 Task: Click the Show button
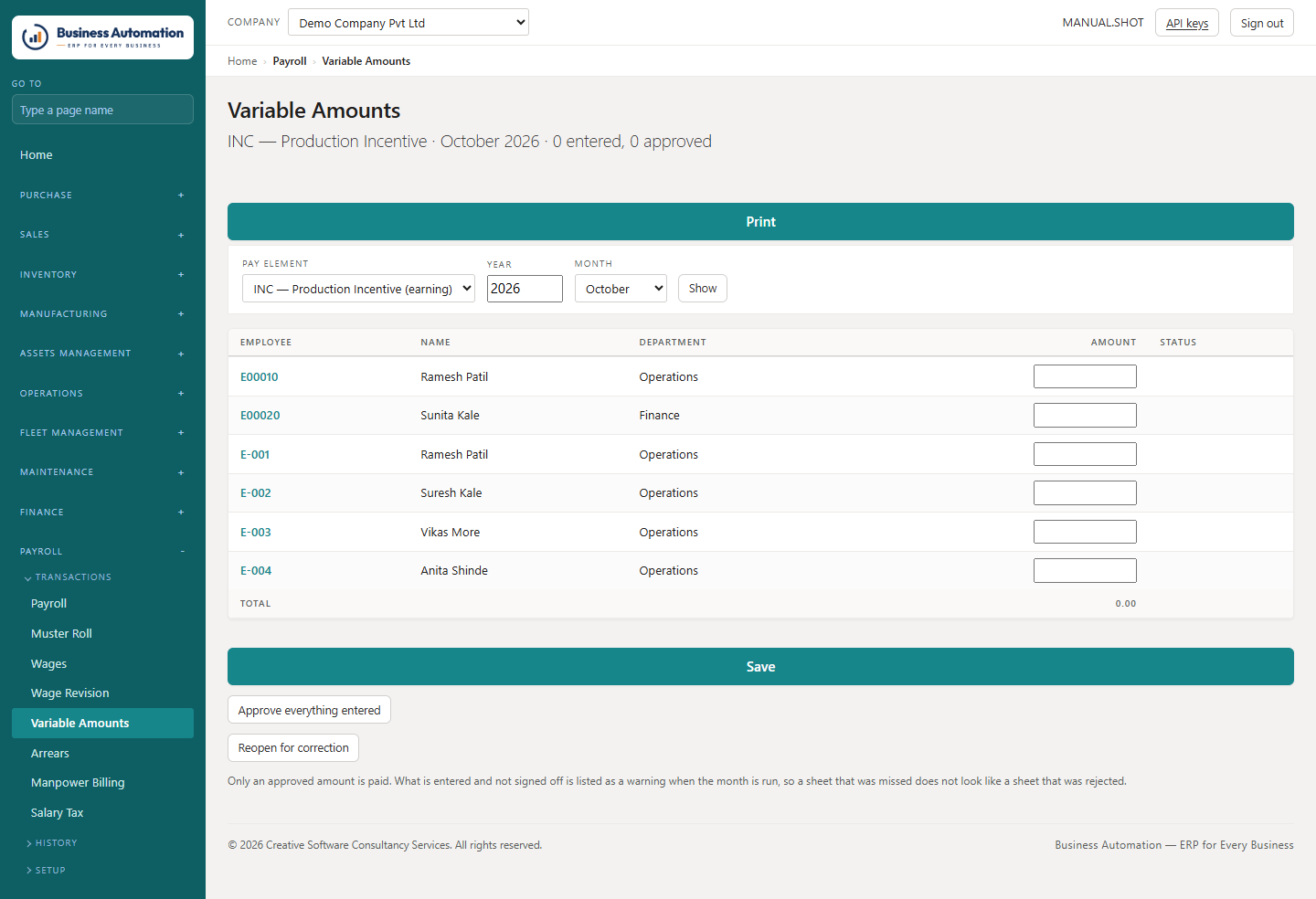[703, 289]
